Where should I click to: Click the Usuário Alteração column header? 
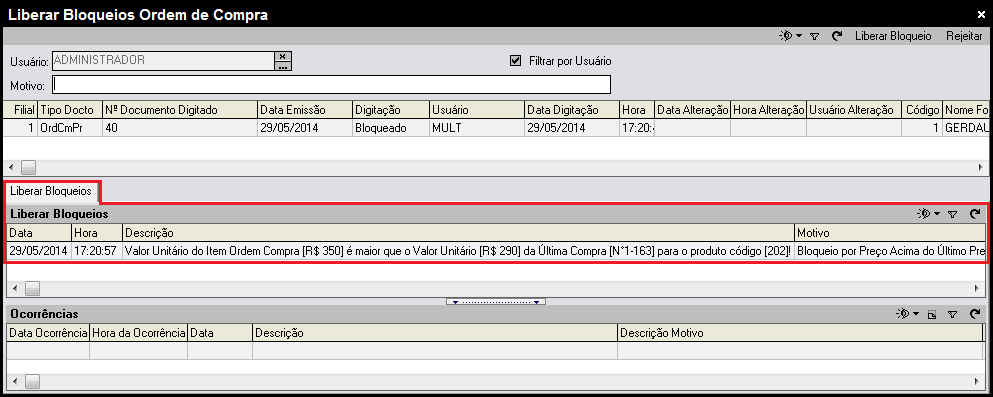[854, 110]
